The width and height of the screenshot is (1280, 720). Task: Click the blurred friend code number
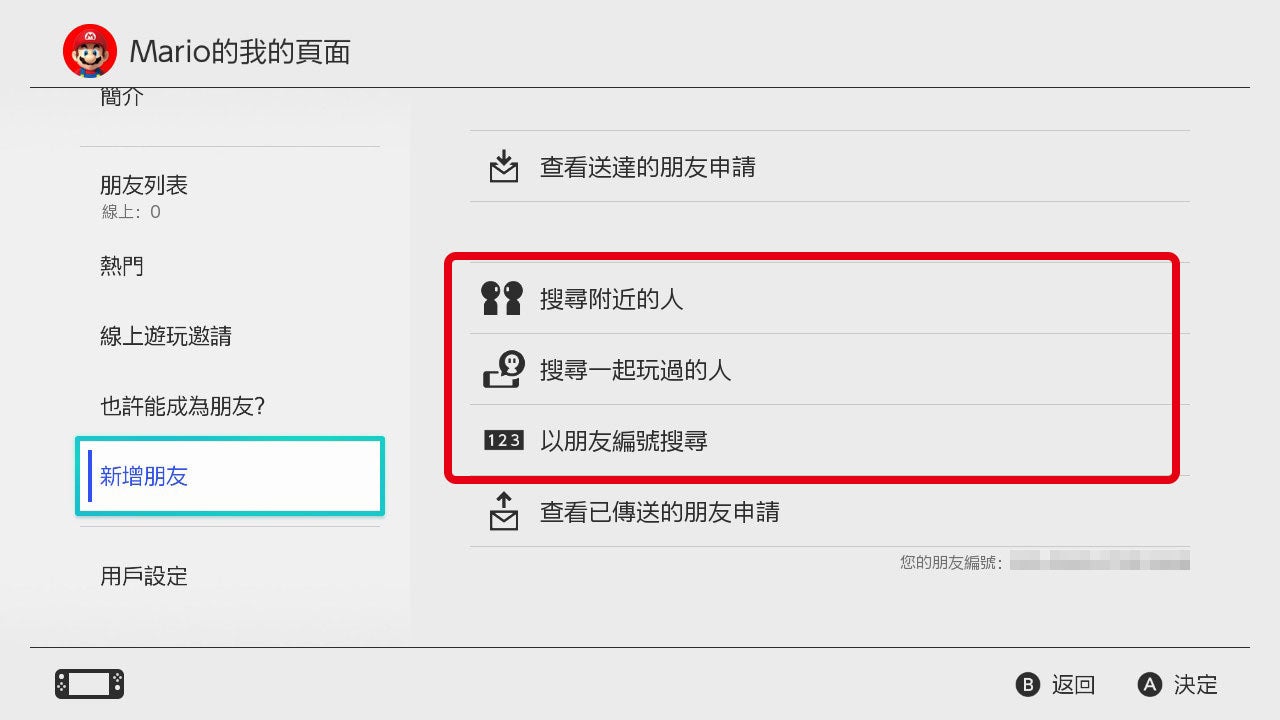(x=1100, y=563)
